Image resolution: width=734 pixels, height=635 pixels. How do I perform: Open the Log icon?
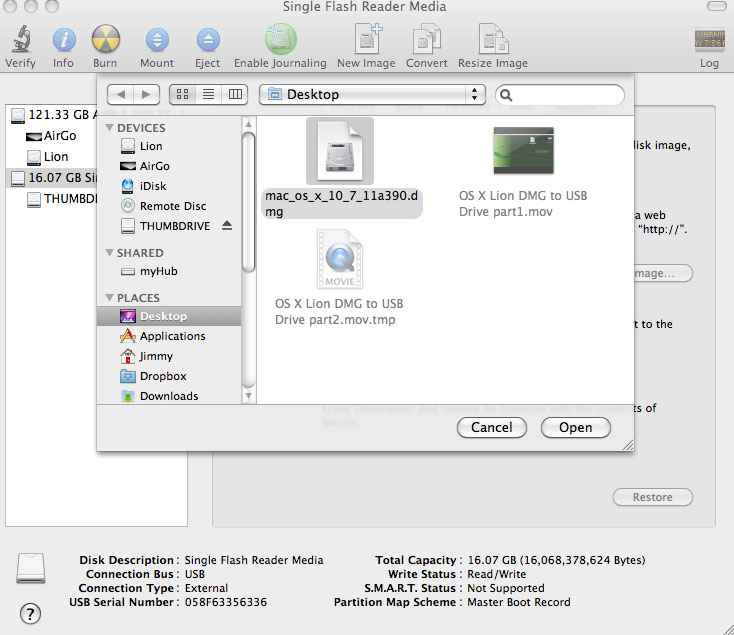(x=710, y=40)
